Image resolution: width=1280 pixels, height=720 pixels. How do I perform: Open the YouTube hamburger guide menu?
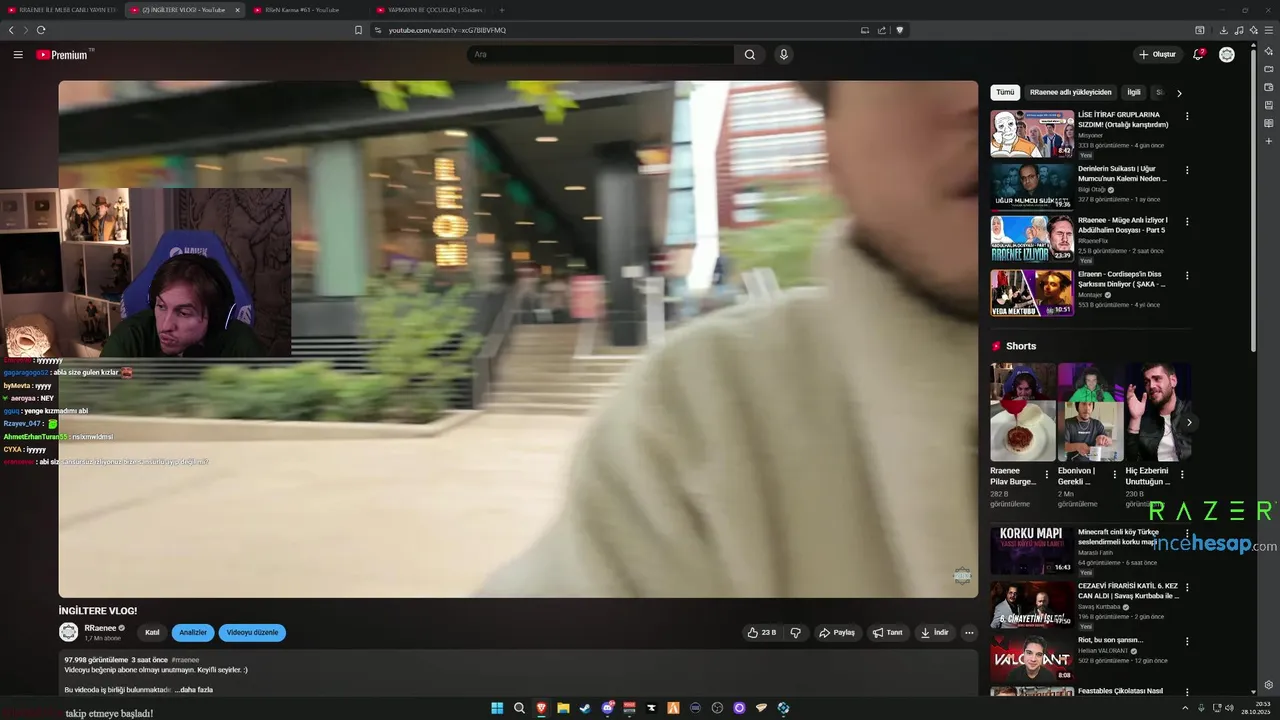(x=18, y=55)
